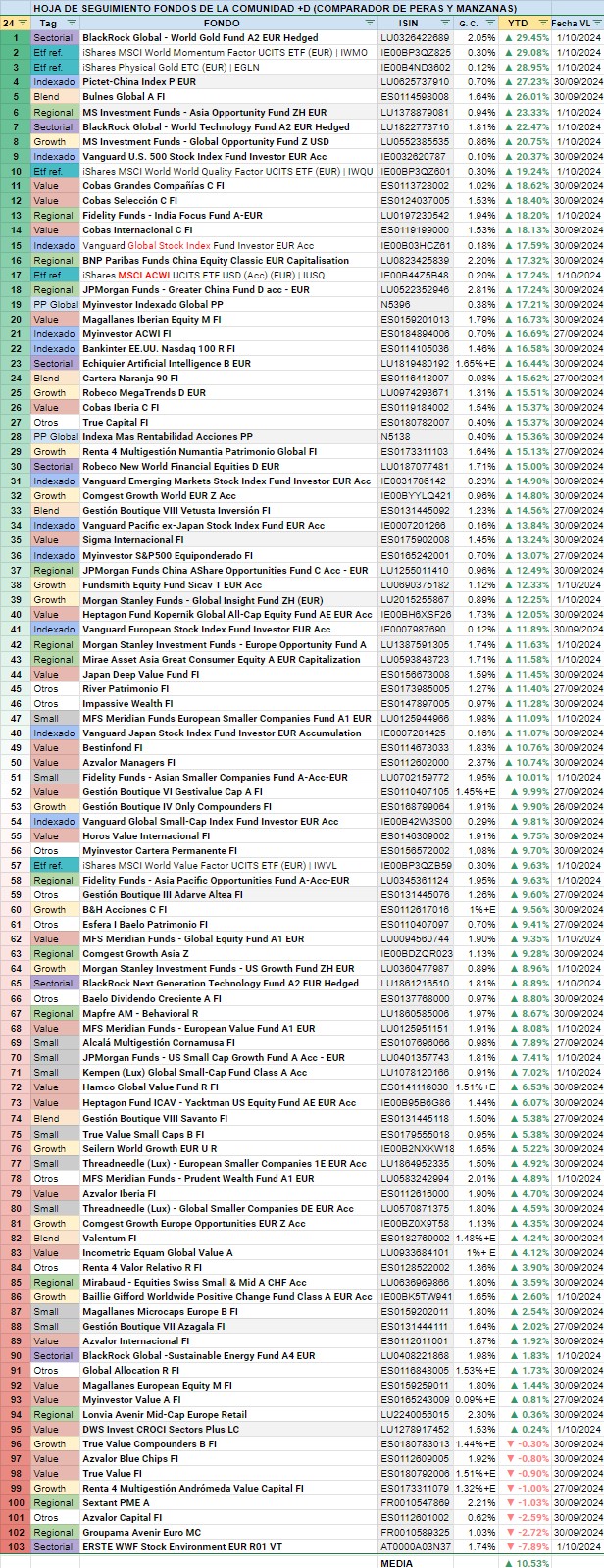Select 'Incometric Equam Global Value A' cell
604x1568 pixels.
227,1252
